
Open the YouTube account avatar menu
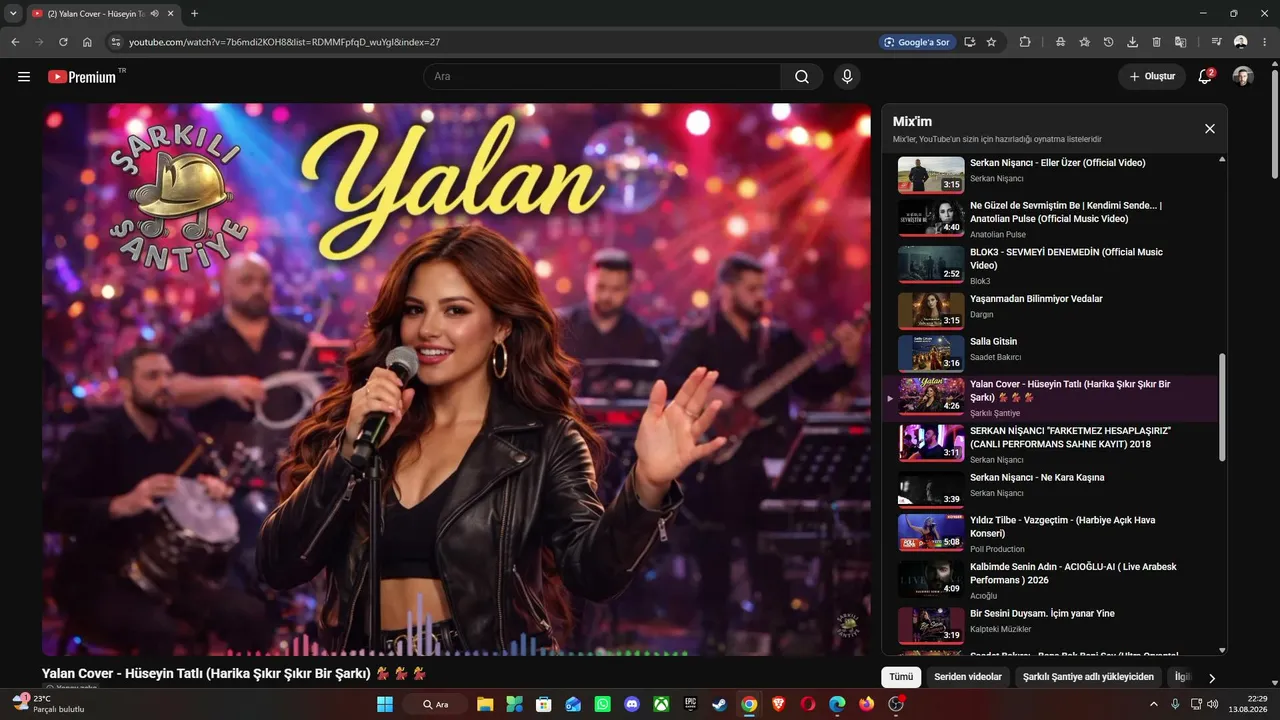1243,77
